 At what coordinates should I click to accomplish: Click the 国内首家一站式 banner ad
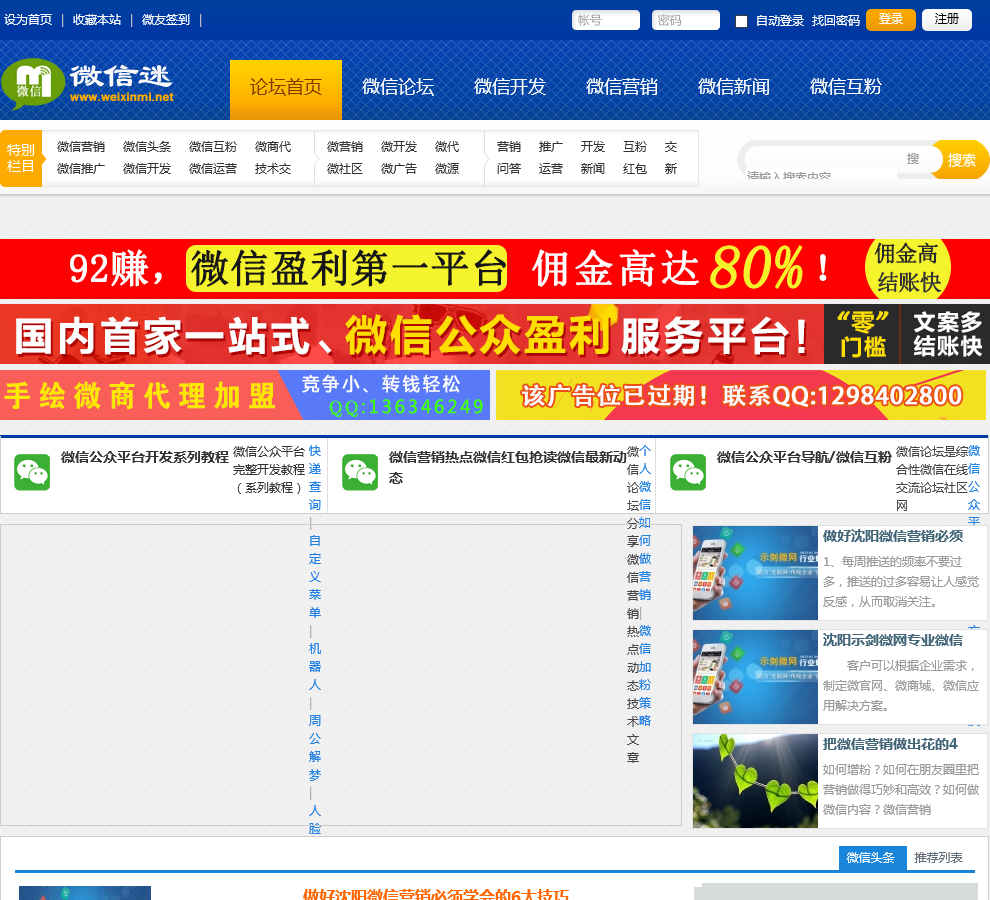click(x=495, y=334)
